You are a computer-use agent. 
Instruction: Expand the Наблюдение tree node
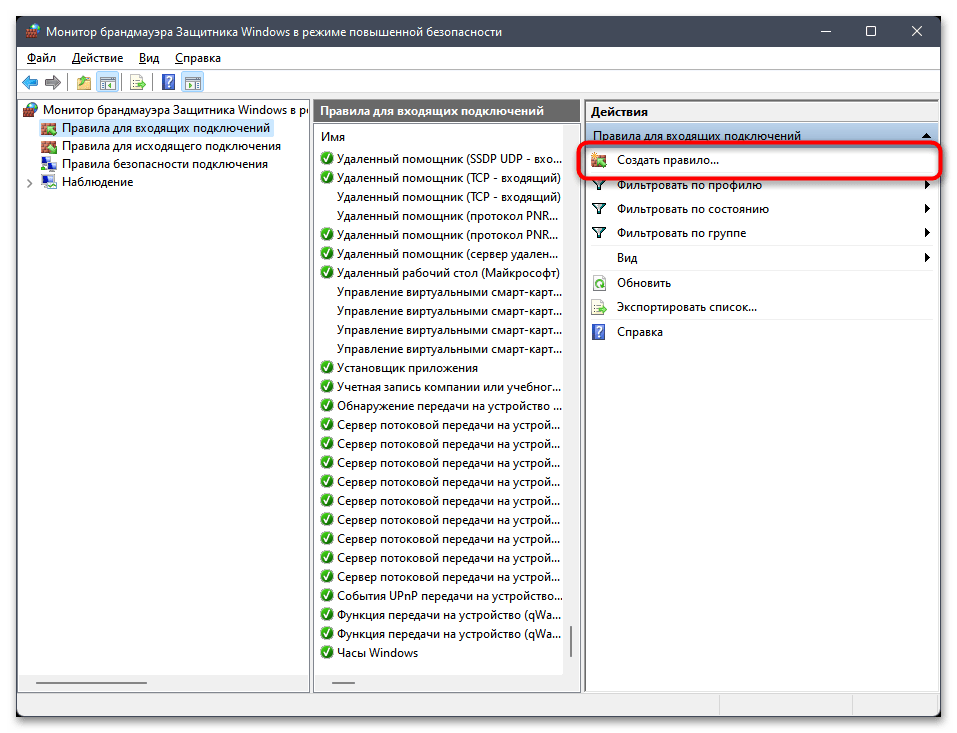click(x=29, y=182)
